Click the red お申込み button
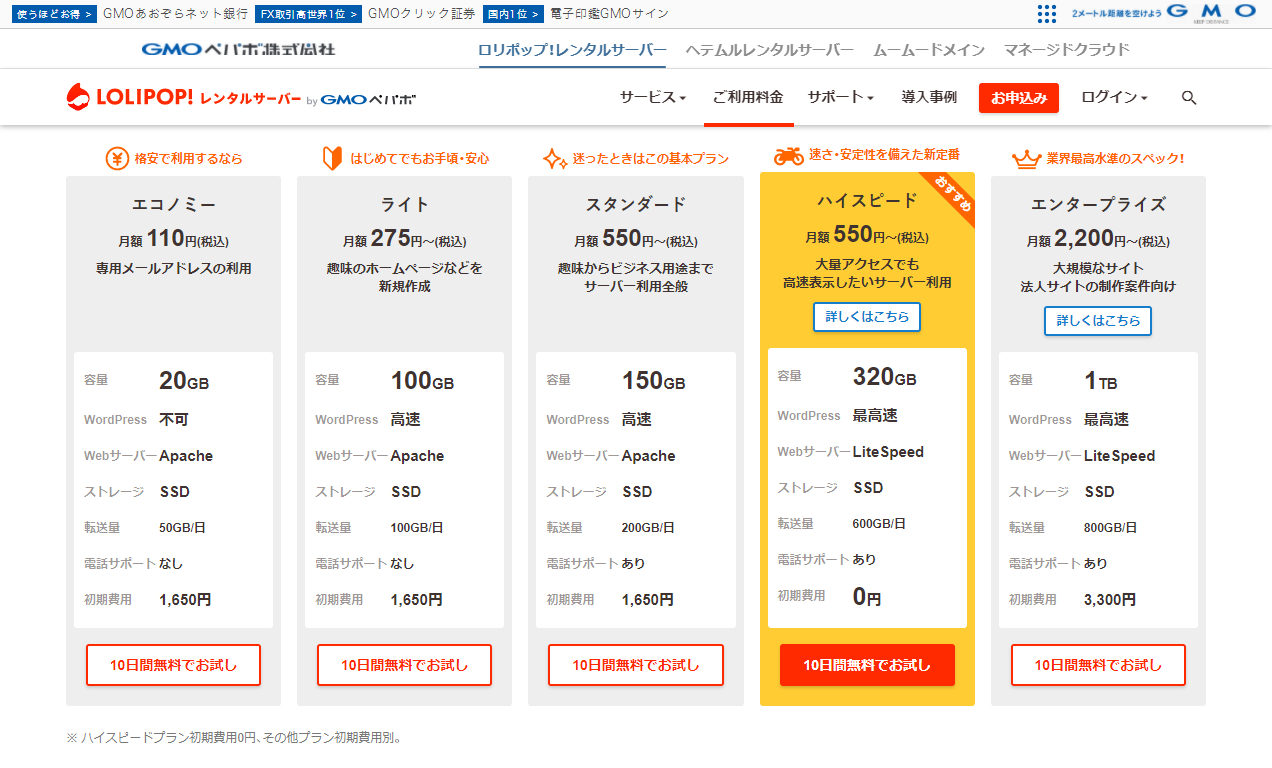The width and height of the screenshot is (1272, 768). 1019,97
